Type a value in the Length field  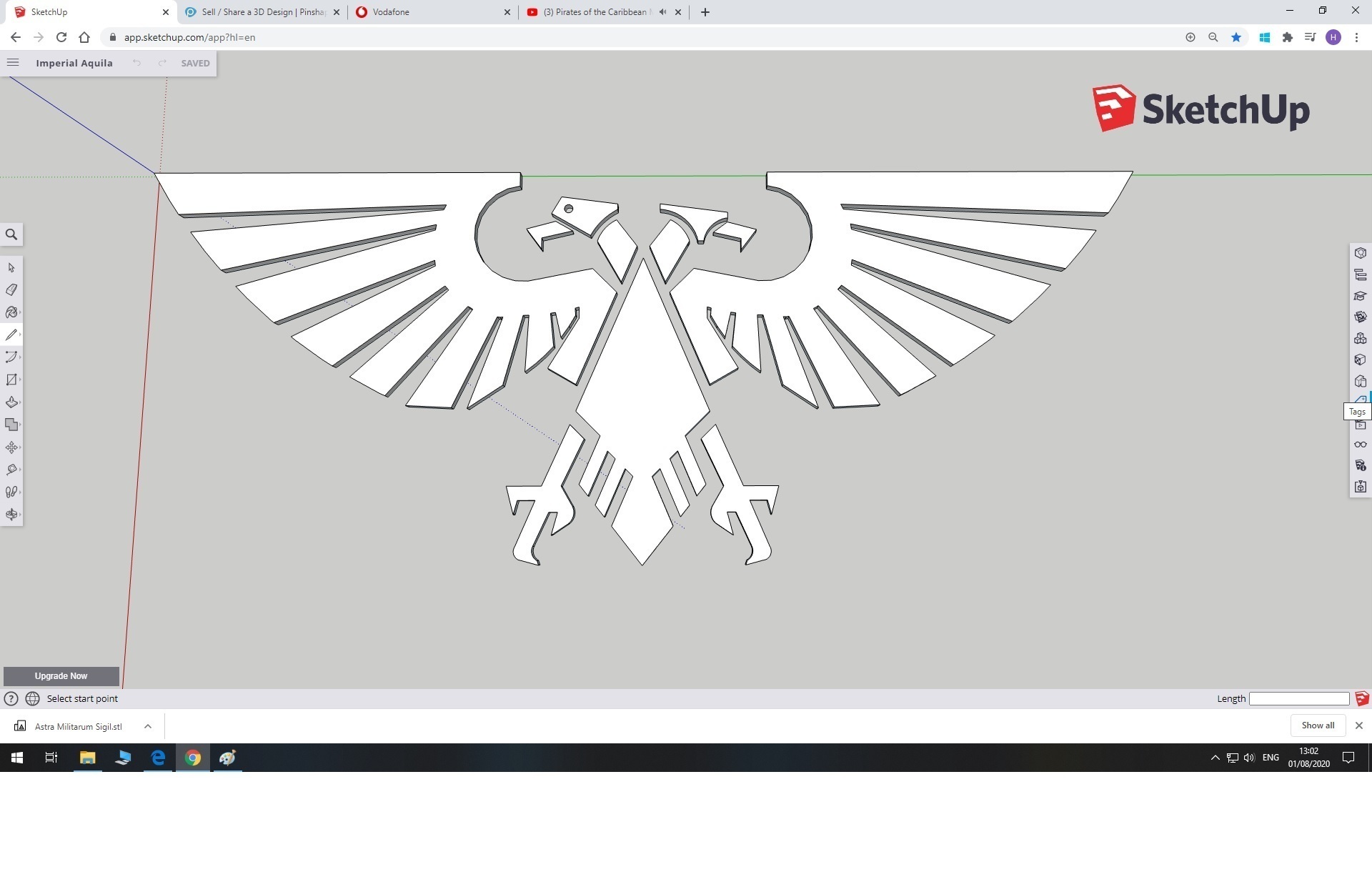click(x=1298, y=698)
